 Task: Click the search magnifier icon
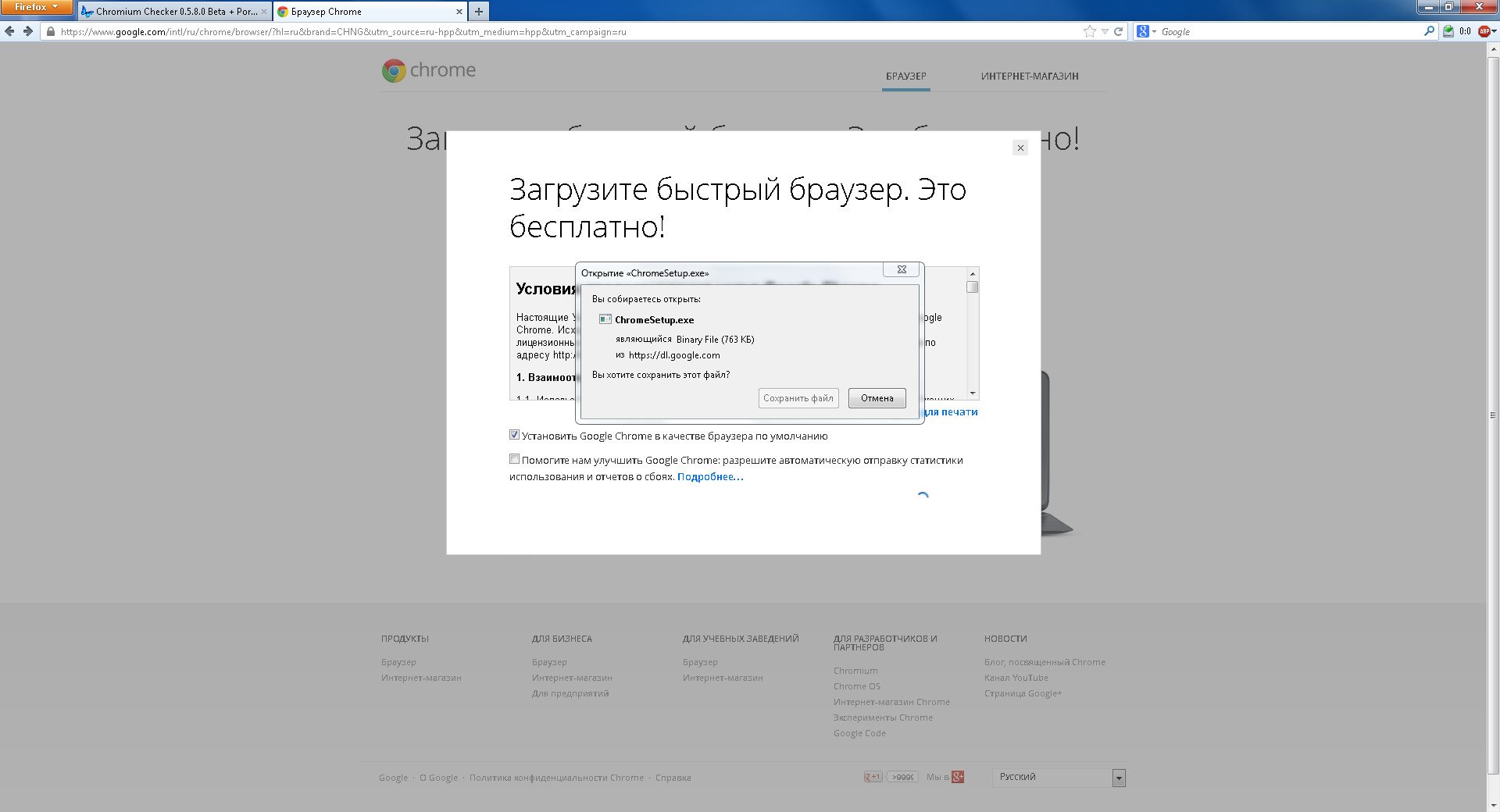tap(1429, 31)
